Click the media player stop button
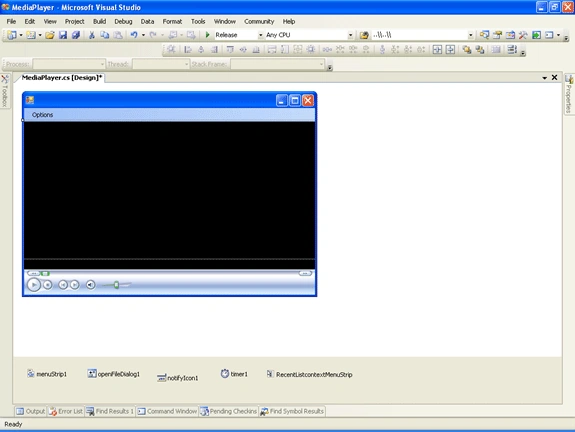Viewport: 575px width, 432px height. 48,285
